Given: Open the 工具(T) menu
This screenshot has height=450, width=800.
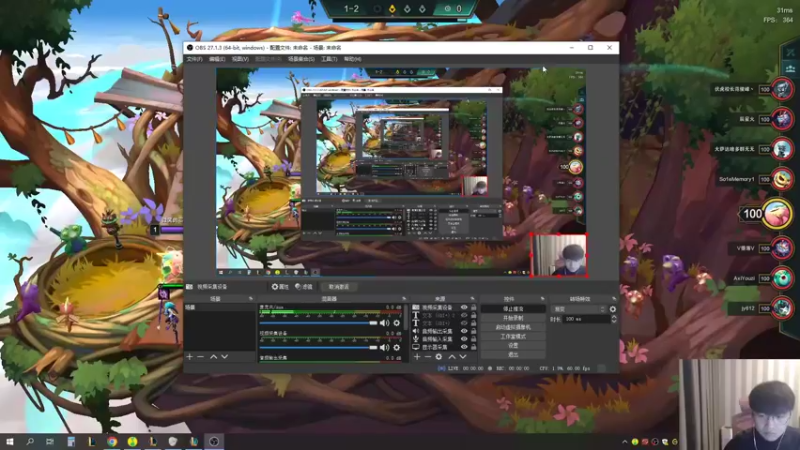Looking at the screenshot, I should pyautogui.click(x=329, y=59).
